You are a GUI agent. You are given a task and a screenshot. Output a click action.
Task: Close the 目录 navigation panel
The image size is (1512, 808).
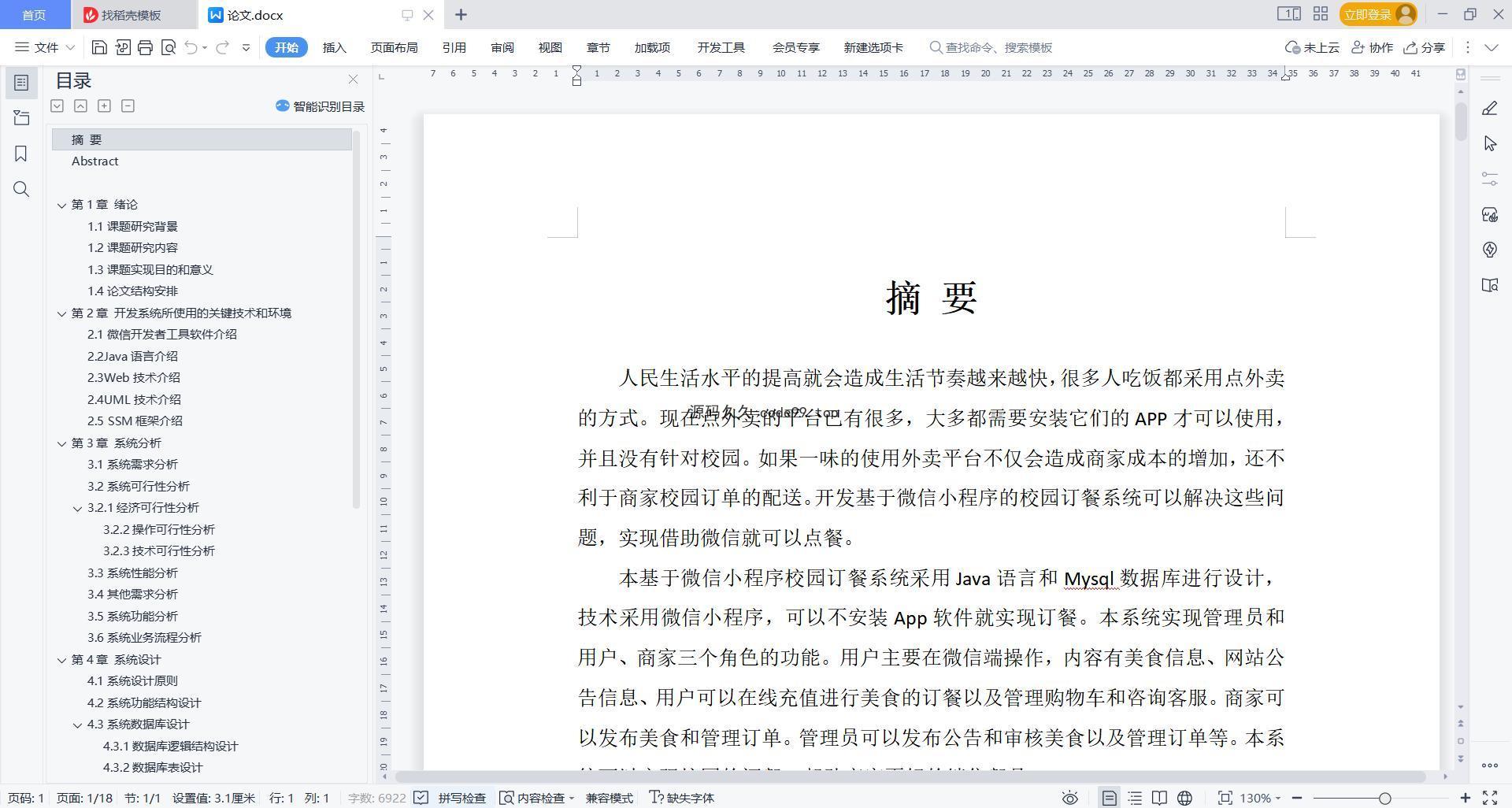353,80
